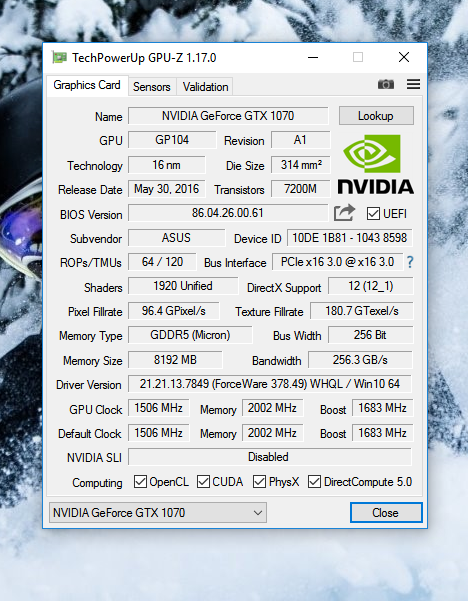Click the Revision field A1
This screenshot has height=601, width=468.
[301, 140]
